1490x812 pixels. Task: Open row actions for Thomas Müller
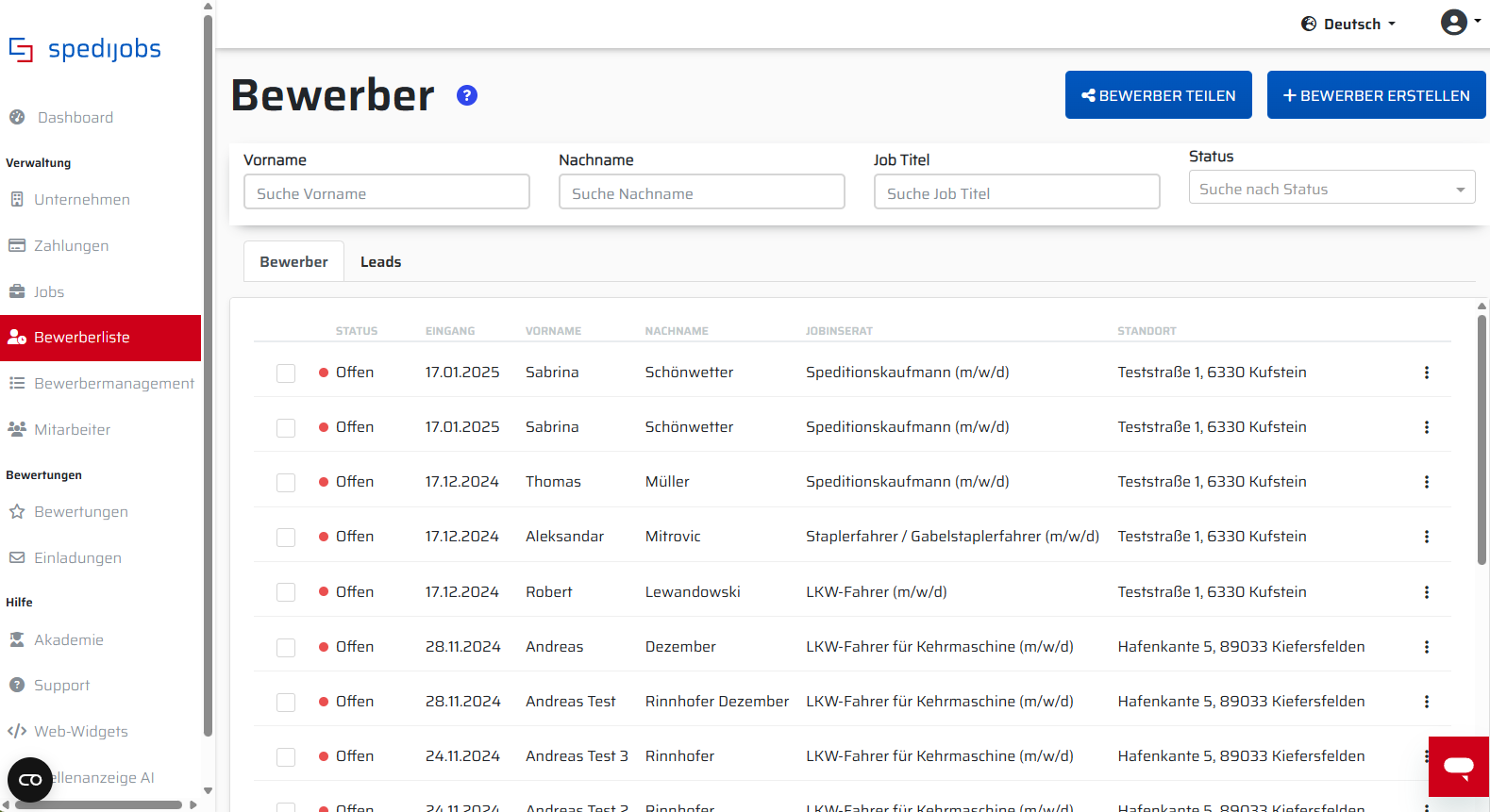(1427, 482)
